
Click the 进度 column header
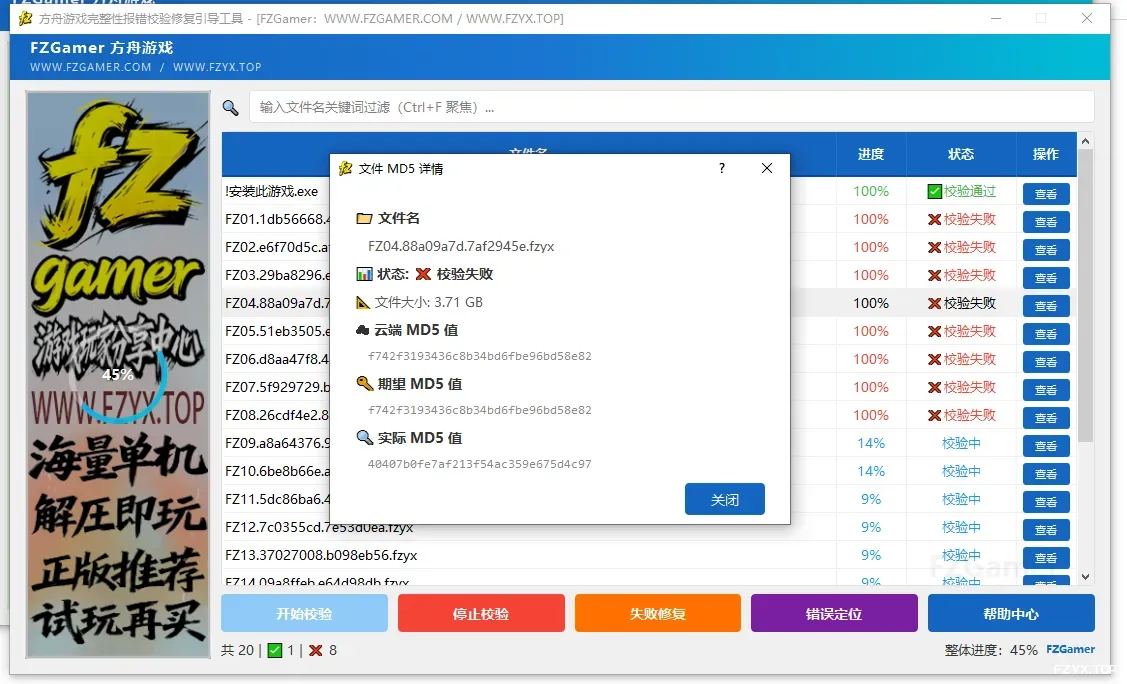(870, 154)
